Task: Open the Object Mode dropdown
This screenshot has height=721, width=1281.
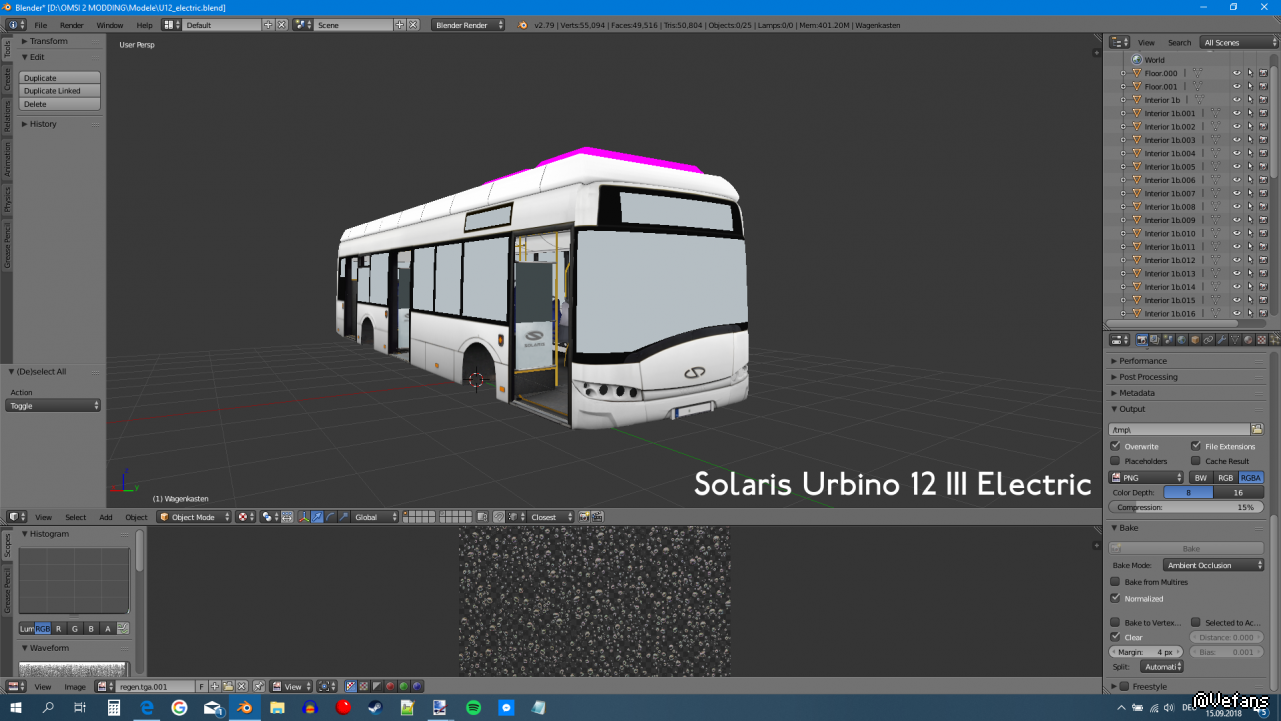Action: click(x=194, y=517)
